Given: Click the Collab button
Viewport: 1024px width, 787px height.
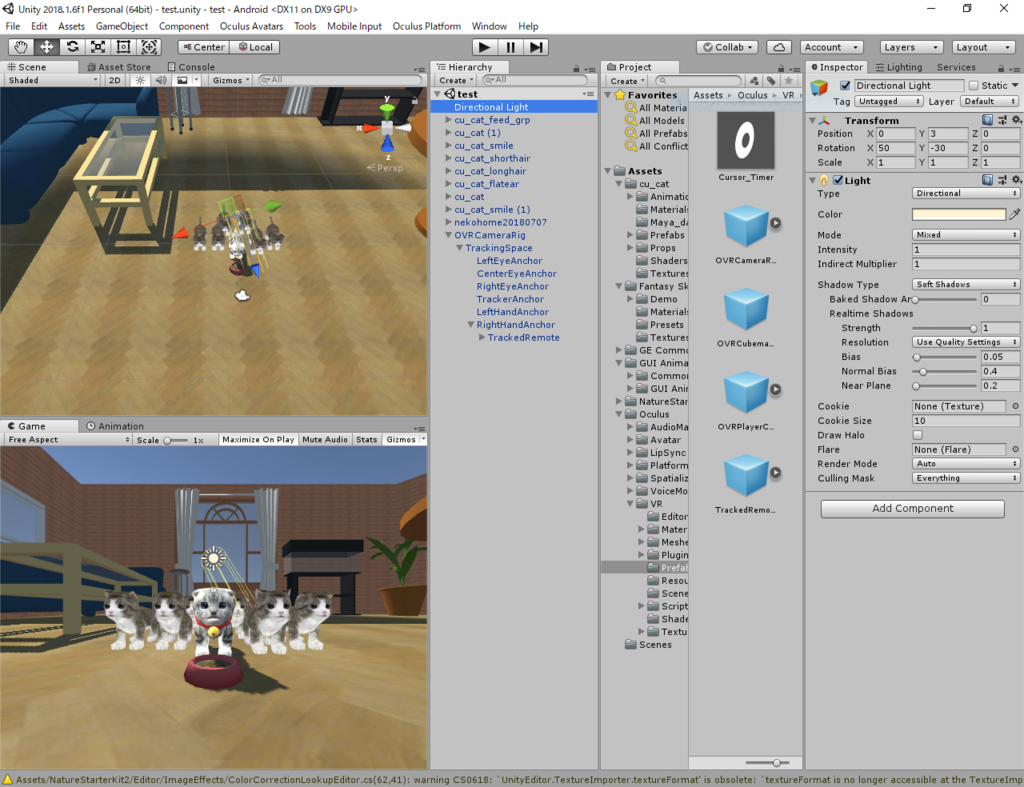Looking at the screenshot, I should tap(728, 47).
